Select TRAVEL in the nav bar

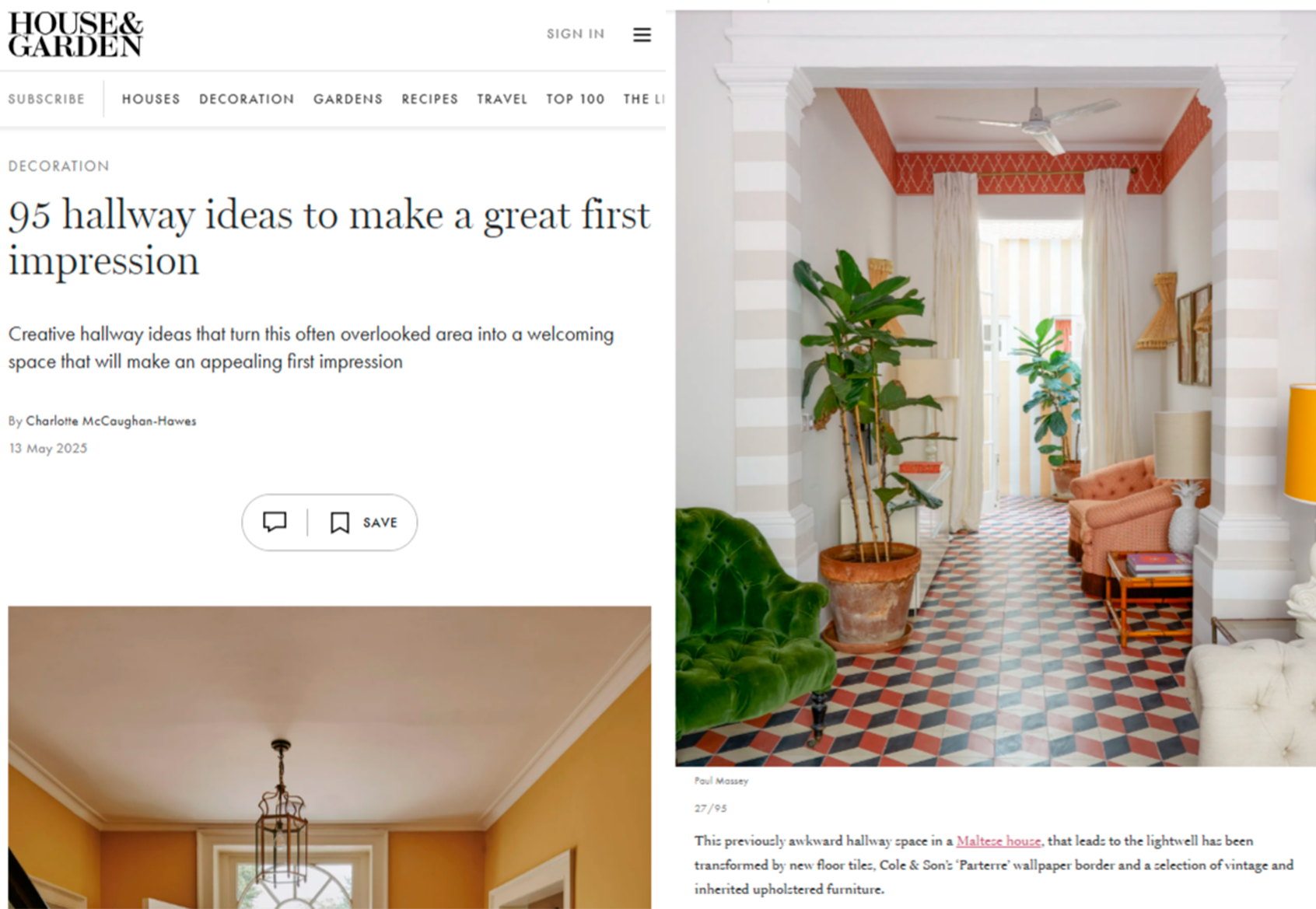[502, 100]
